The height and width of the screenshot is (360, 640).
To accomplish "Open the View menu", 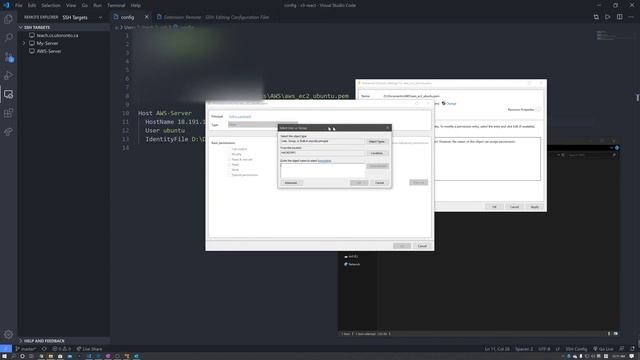I will coord(71,5).
